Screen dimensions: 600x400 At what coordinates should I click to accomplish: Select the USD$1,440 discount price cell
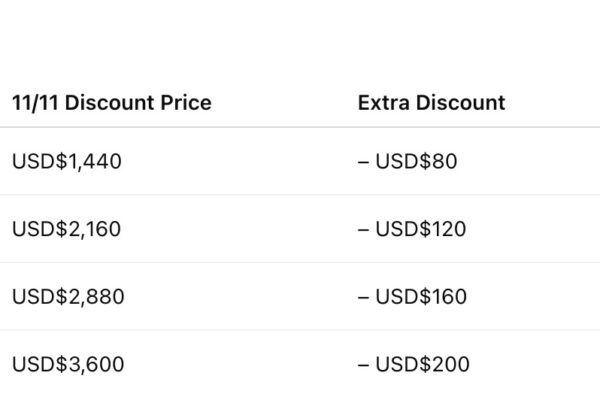(x=67, y=161)
